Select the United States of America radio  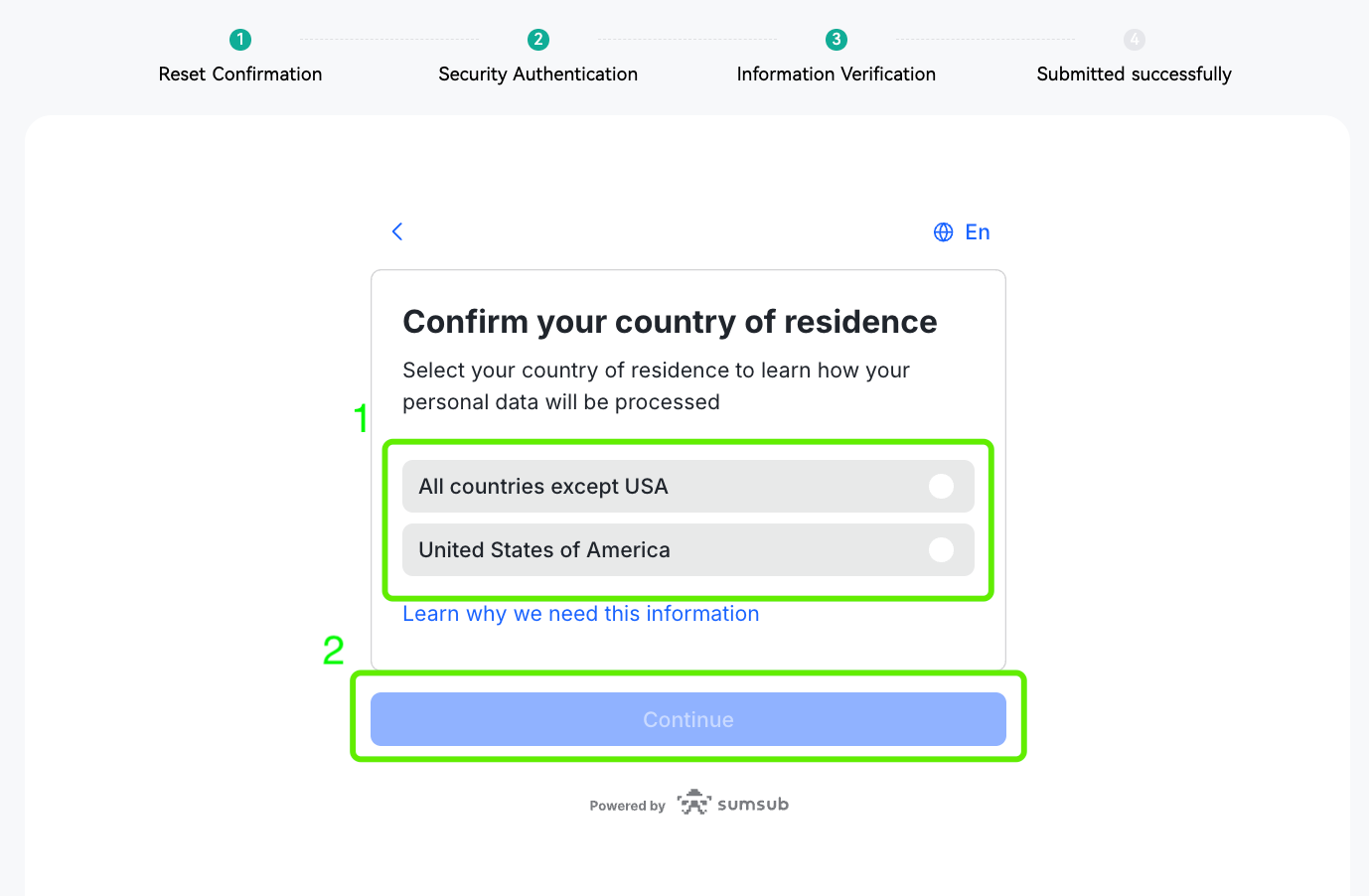(941, 549)
